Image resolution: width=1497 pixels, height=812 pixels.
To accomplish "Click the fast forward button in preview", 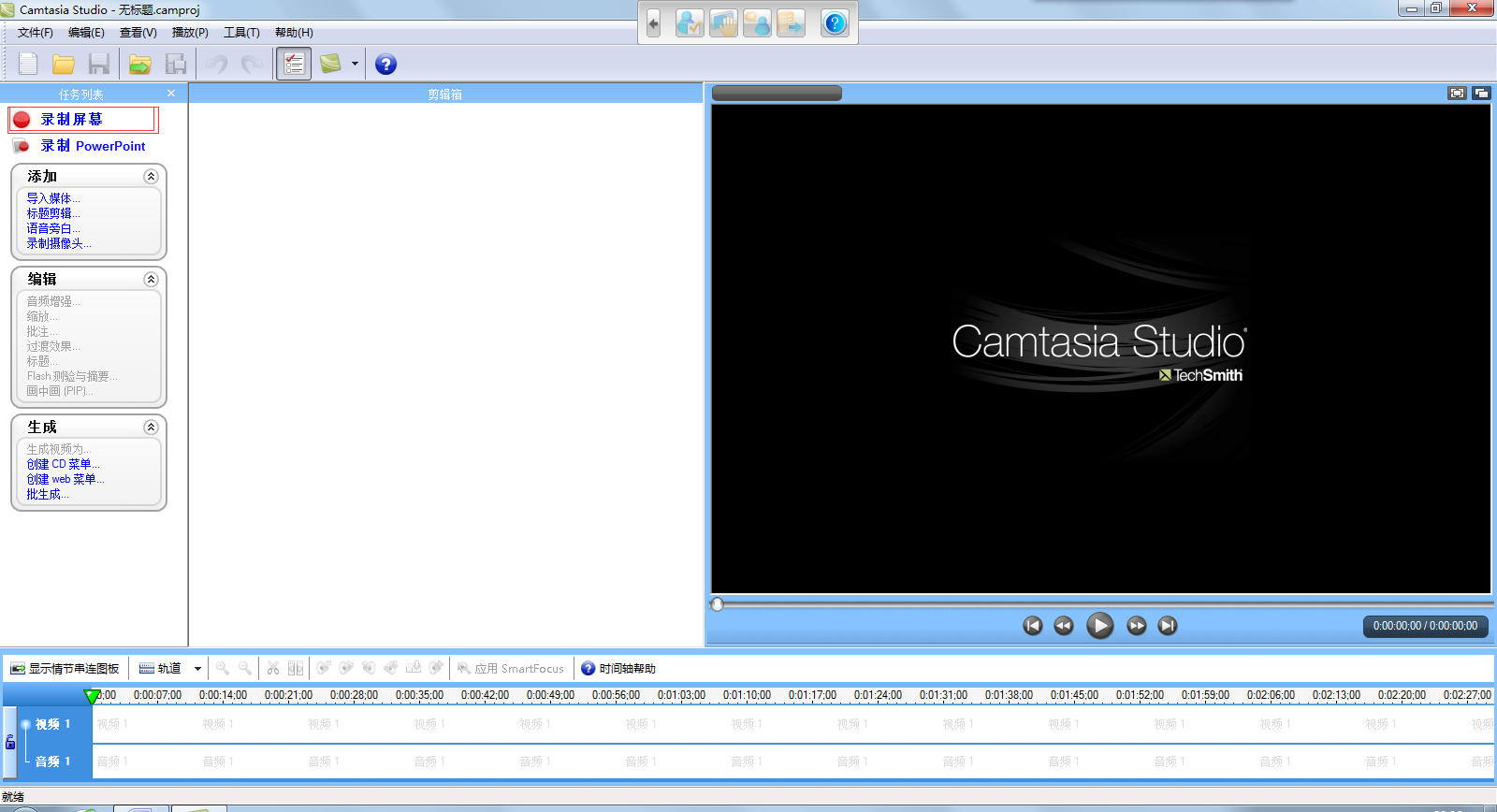I will 1137,626.
